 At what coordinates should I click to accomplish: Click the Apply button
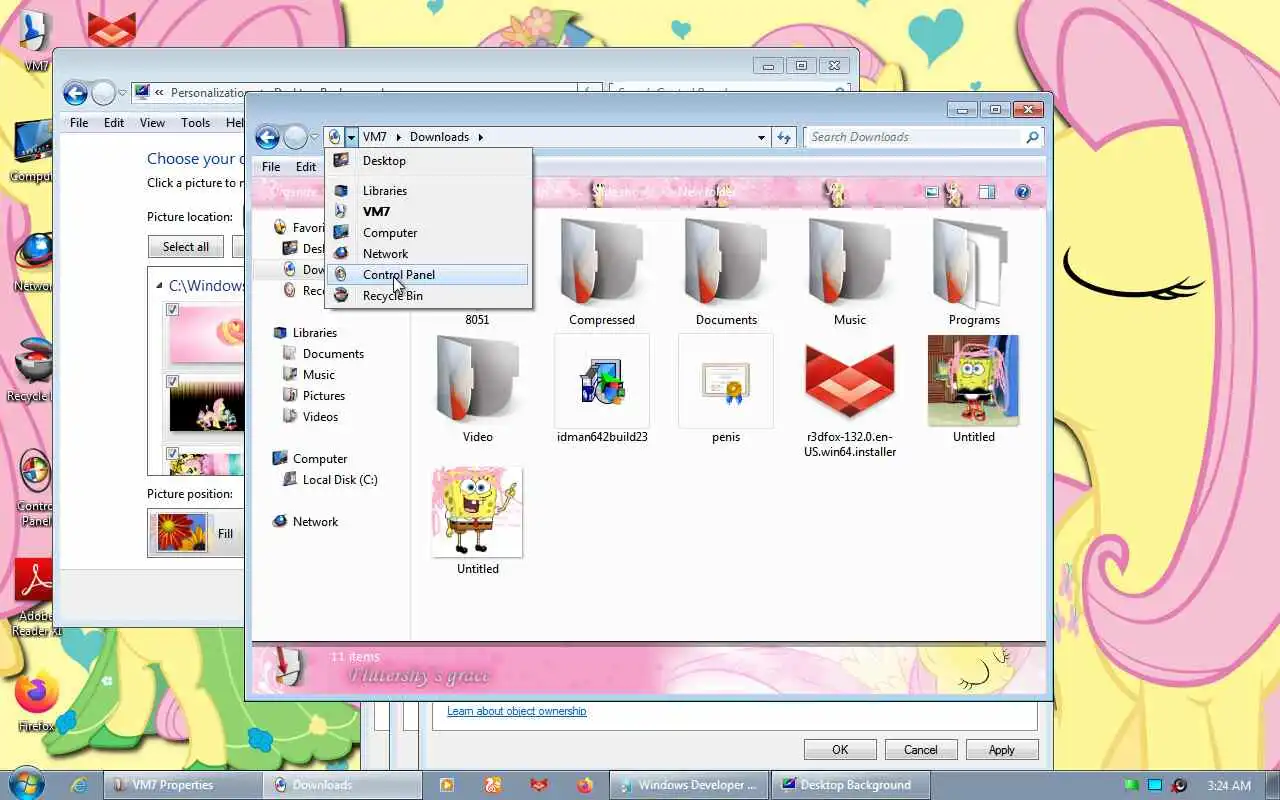pos(1002,749)
